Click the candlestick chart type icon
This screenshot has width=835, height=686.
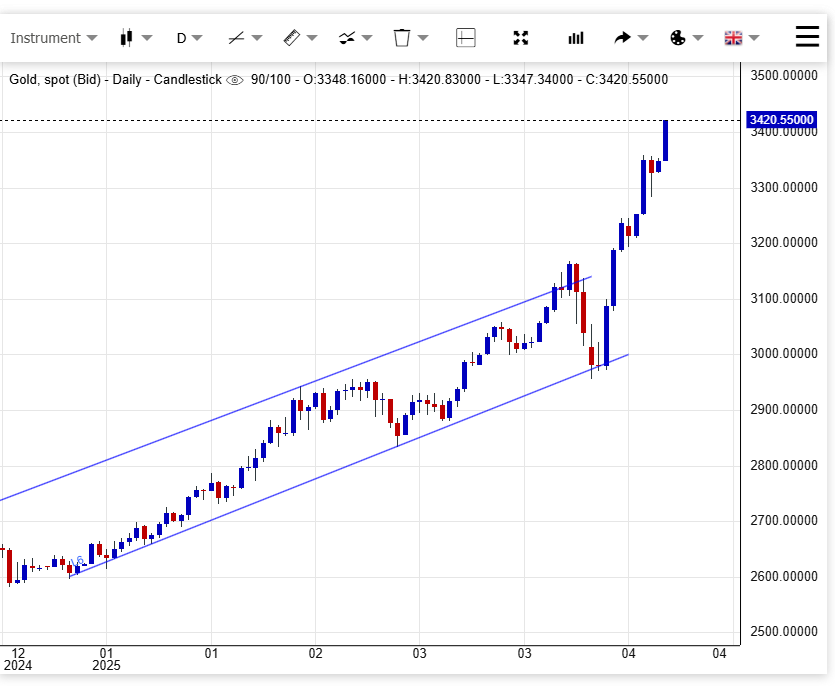pyautogui.click(x=126, y=38)
